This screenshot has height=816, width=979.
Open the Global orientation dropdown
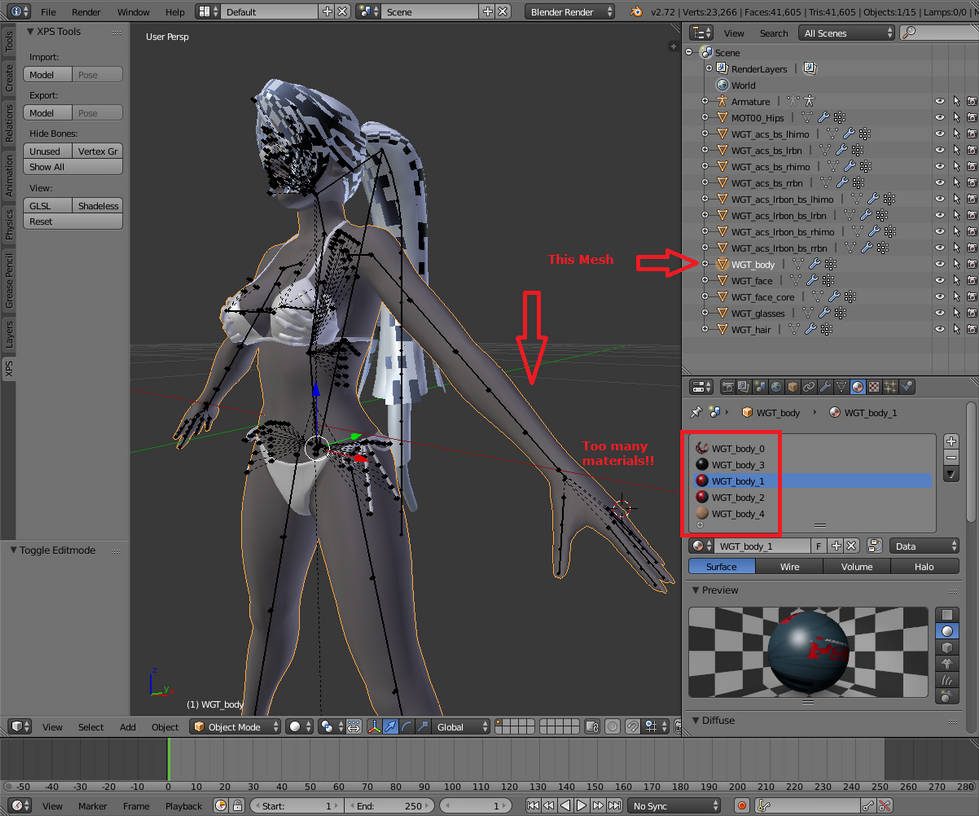(461, 727)
